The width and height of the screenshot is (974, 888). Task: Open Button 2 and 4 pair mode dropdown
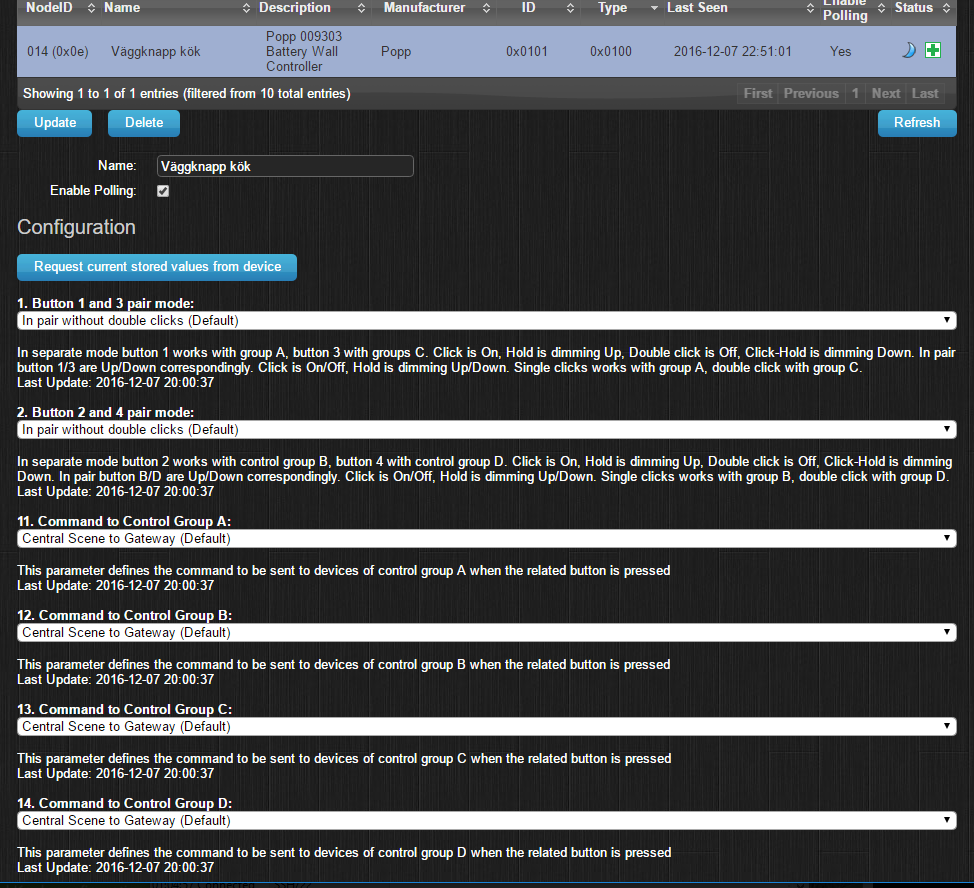(x=486, y=430)
